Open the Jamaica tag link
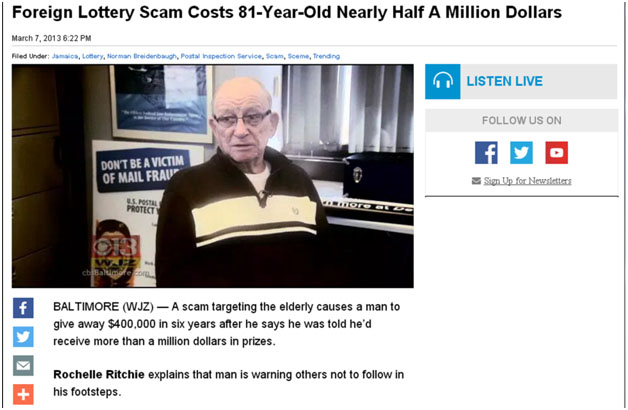The image size is (628, 410). click(65, 56)
